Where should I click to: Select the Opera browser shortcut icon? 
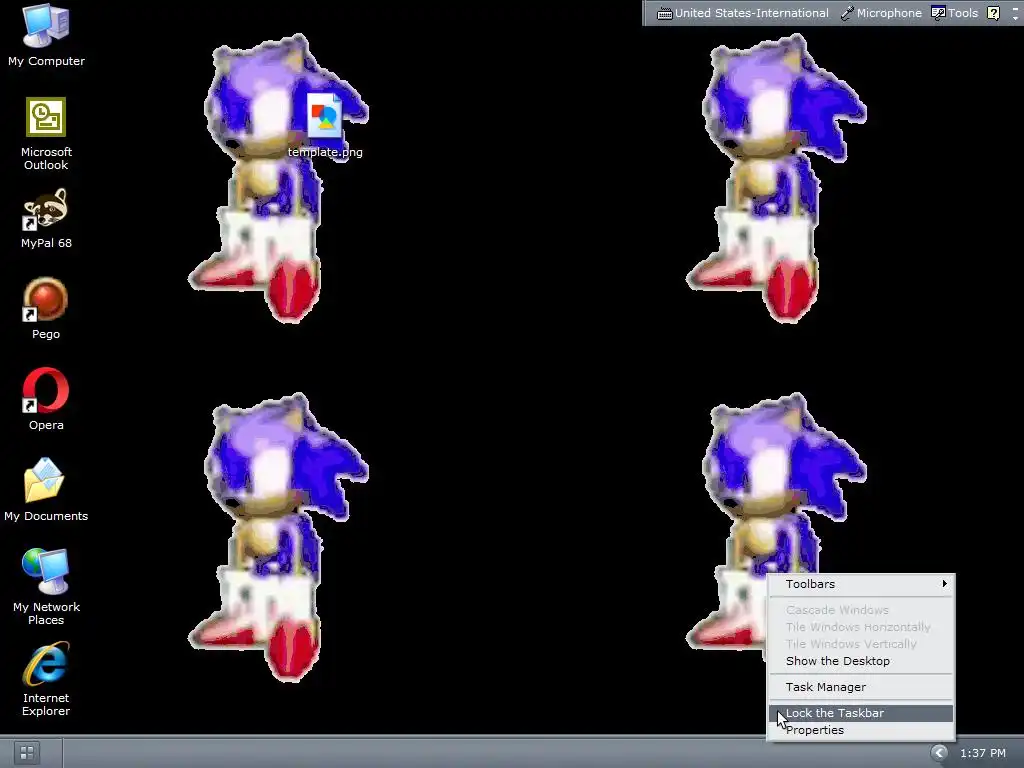(46, 391)
